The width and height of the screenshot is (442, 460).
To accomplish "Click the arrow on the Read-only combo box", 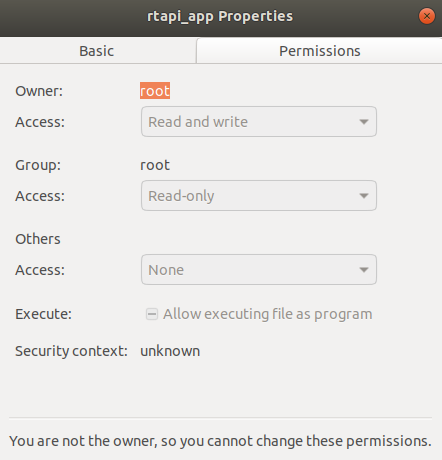I will click(364, 196).
